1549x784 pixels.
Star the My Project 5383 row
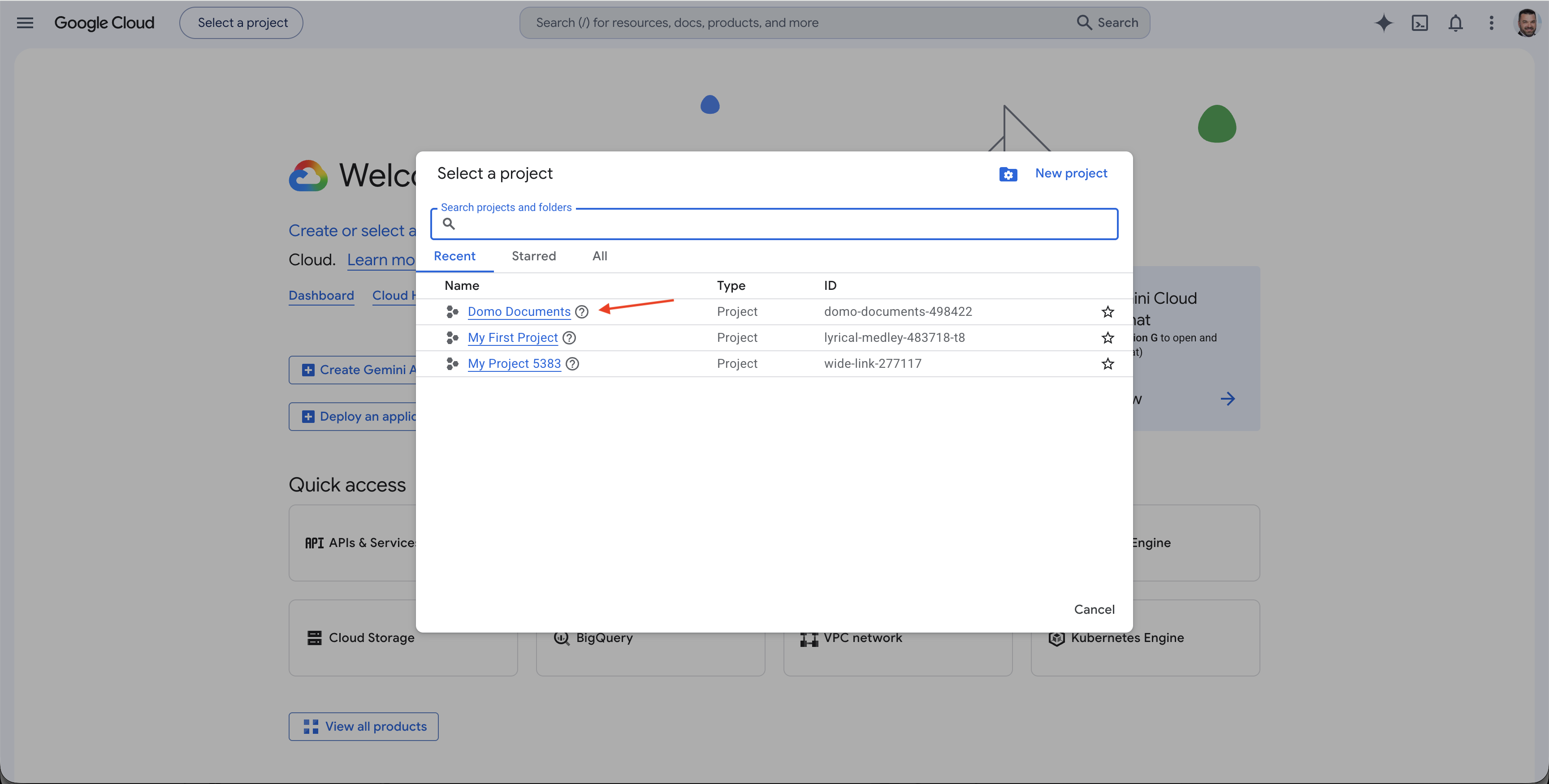pyautogui.click(x=1108, y=364)
